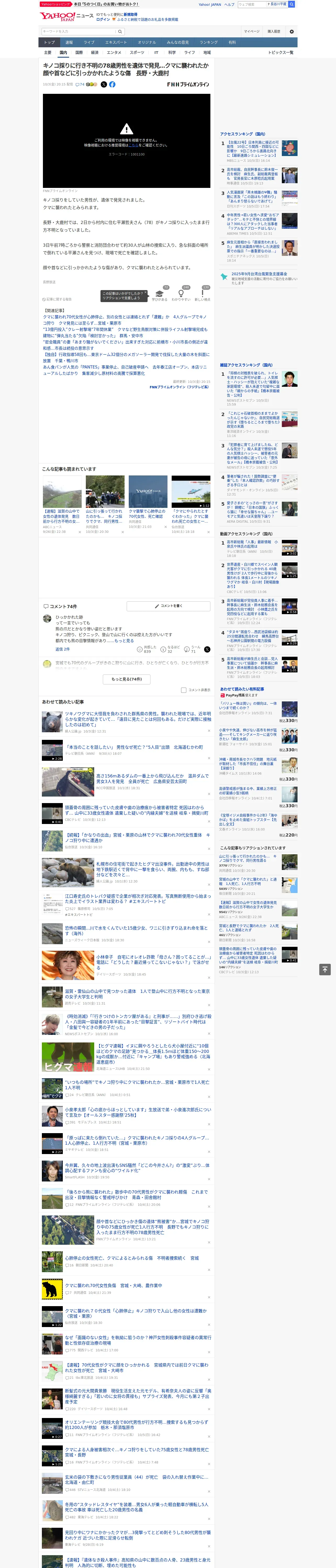Viewport: 336px width, 1568px height.
Task: Report article via 記事に関する報告 icon link
Action: click(x=57, y=299)
